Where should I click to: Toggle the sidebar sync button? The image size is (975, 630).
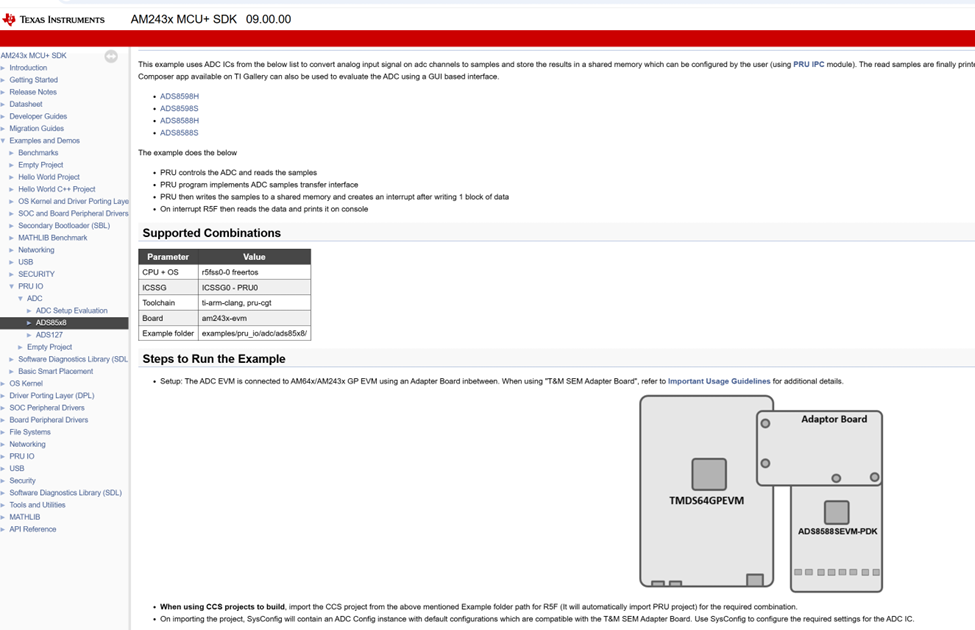(x=111, y=57)
